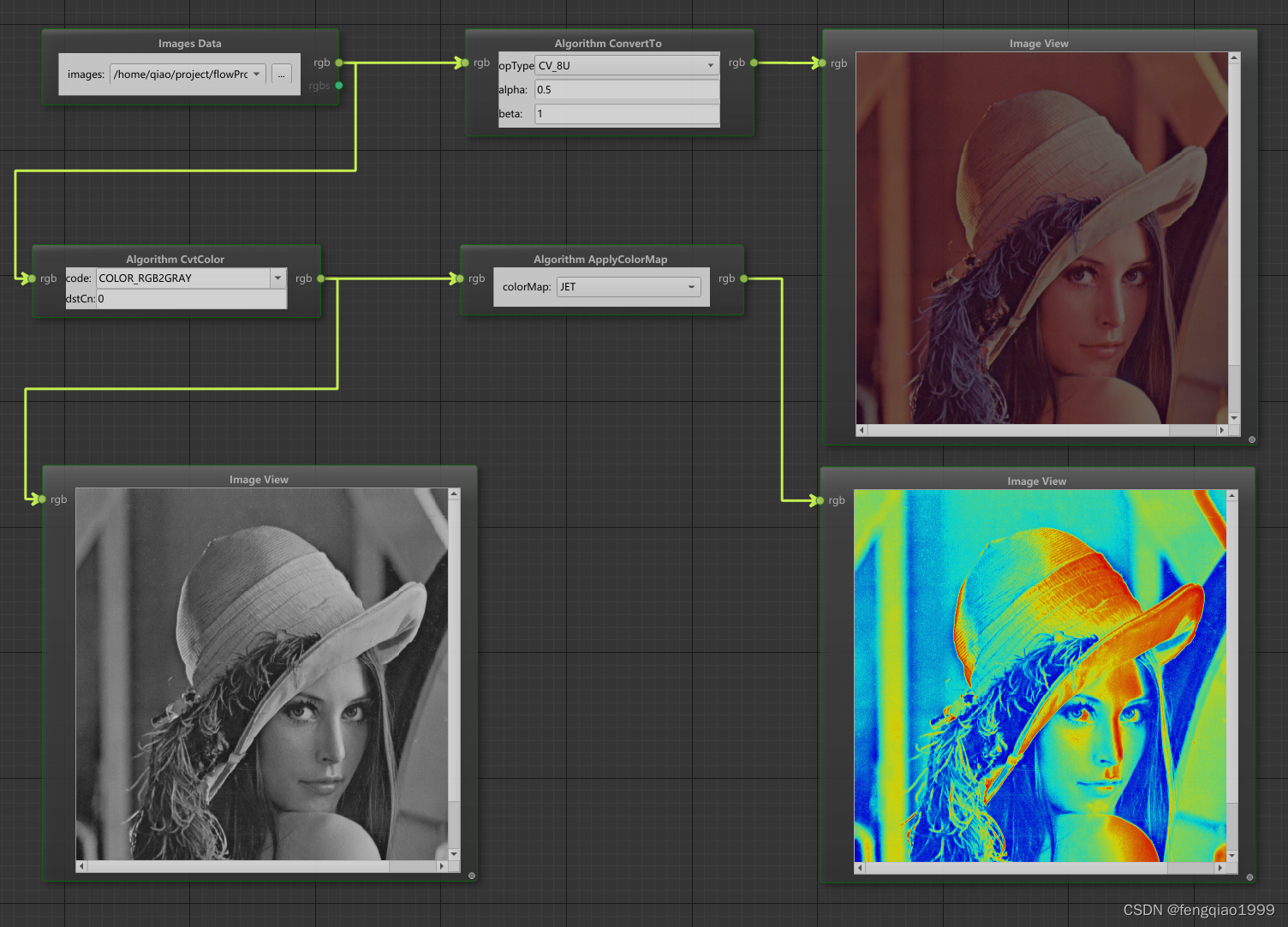The image size is (1288, 927).
Task: Click horizontal scrollbar track in the dimmed color Image View
Action: tap(1042, 430)
